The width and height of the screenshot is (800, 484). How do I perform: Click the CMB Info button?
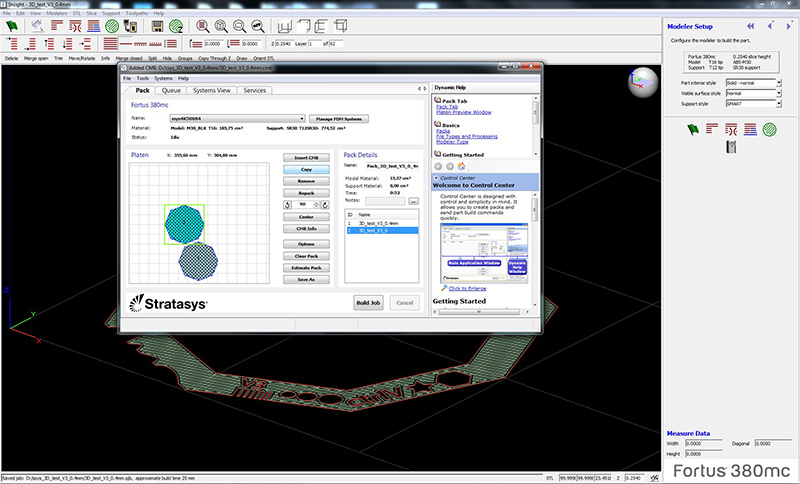tap(306, 228)
